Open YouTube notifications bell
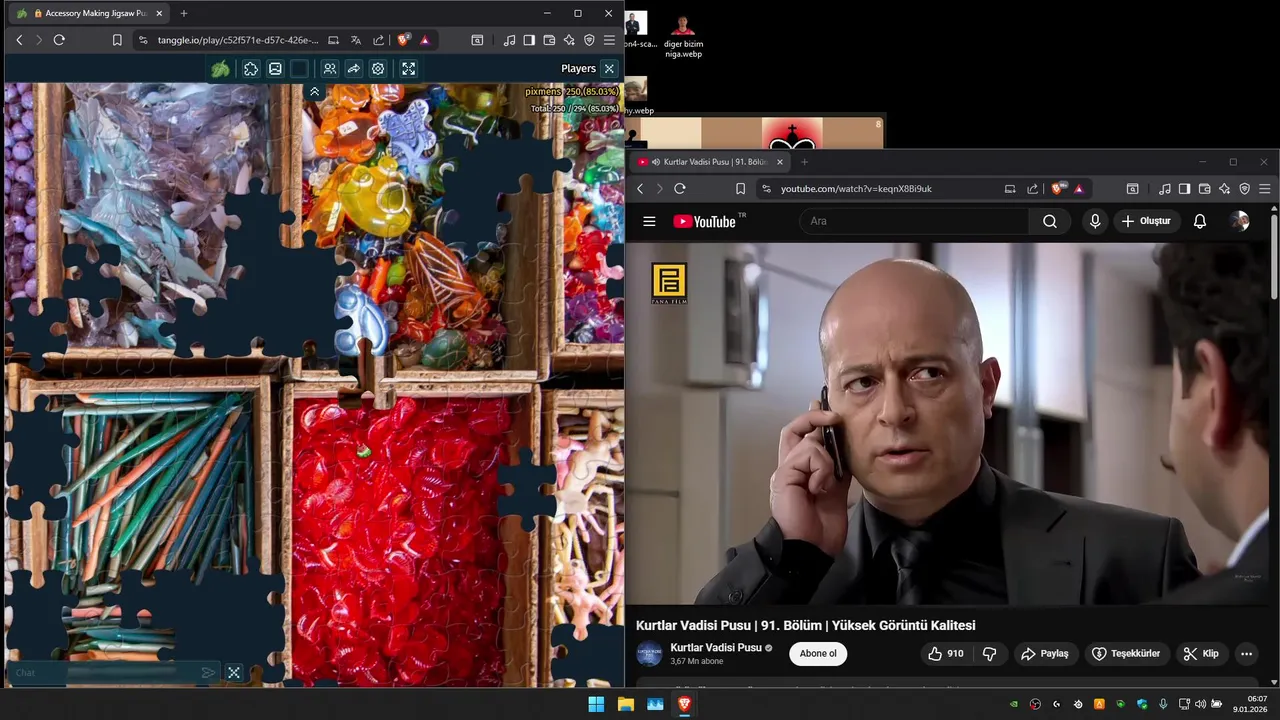Screen dimensions: 1280x720 tap(1200, 221)
